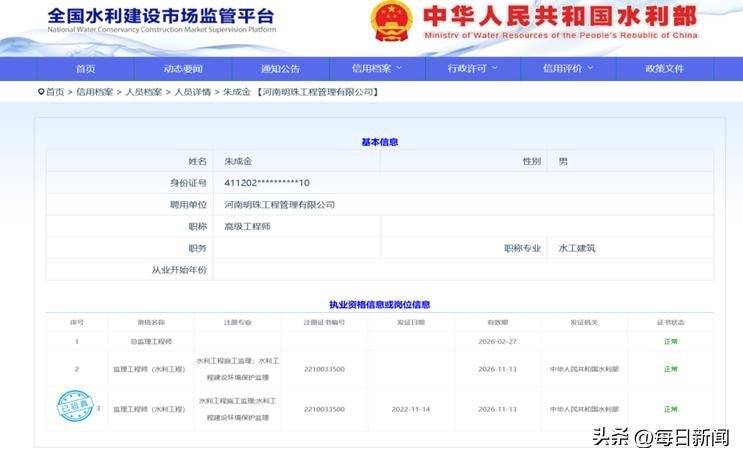Expand the 行政许可 dropdown menu

(472, 69)
